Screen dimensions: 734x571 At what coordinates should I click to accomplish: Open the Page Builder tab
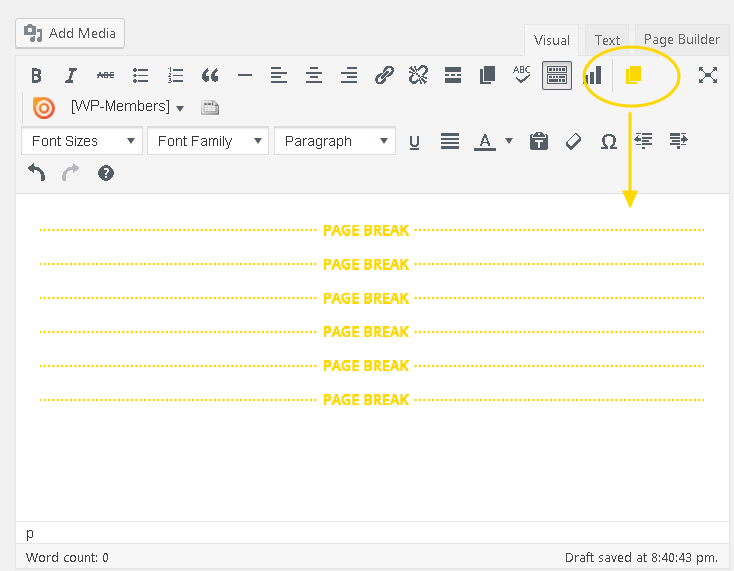(681, 40)
